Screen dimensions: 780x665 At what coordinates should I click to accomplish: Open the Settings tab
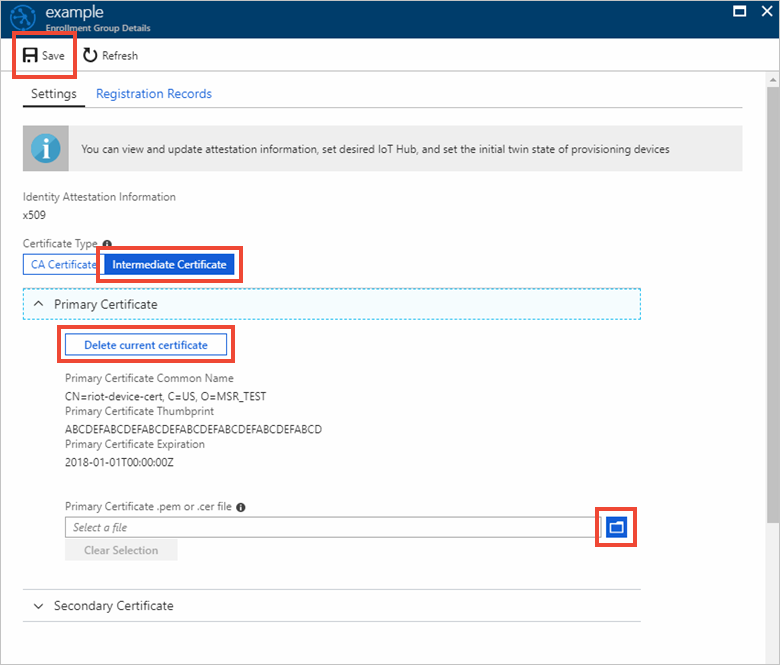[54, 94]
